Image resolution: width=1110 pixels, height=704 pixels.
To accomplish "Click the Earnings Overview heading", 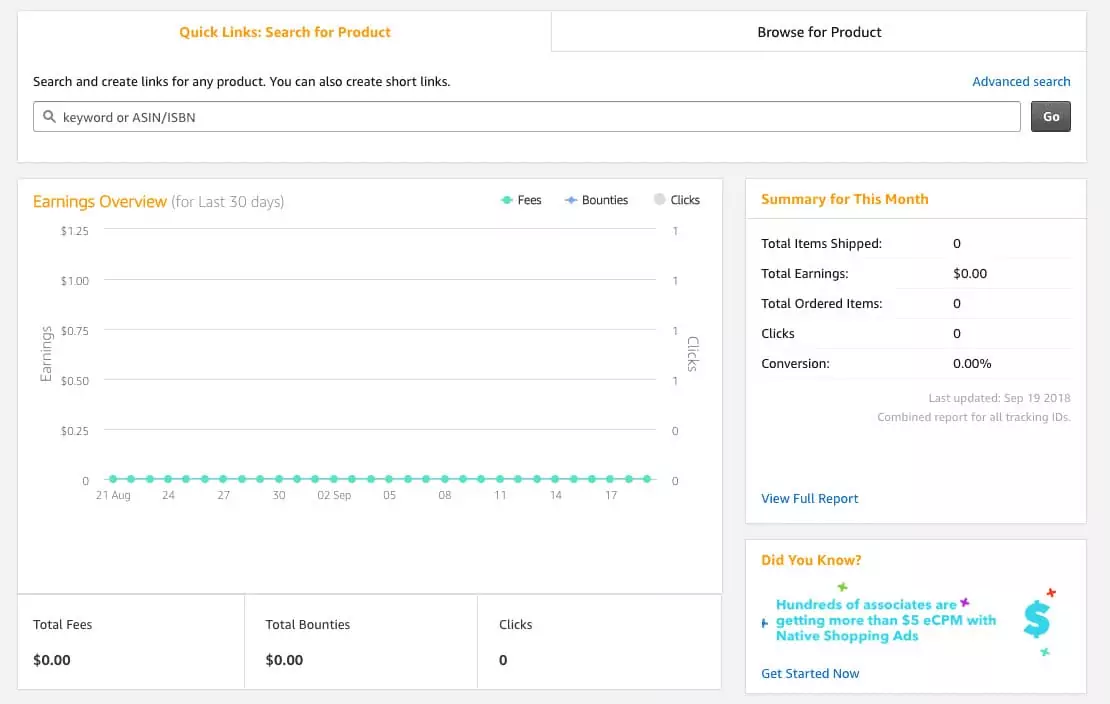I will coord(100,201).
